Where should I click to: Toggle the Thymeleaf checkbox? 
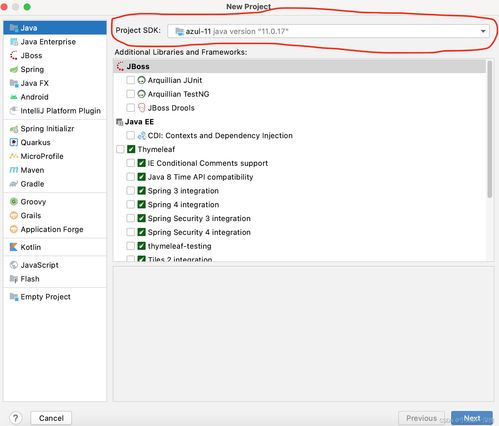[120, 149]
